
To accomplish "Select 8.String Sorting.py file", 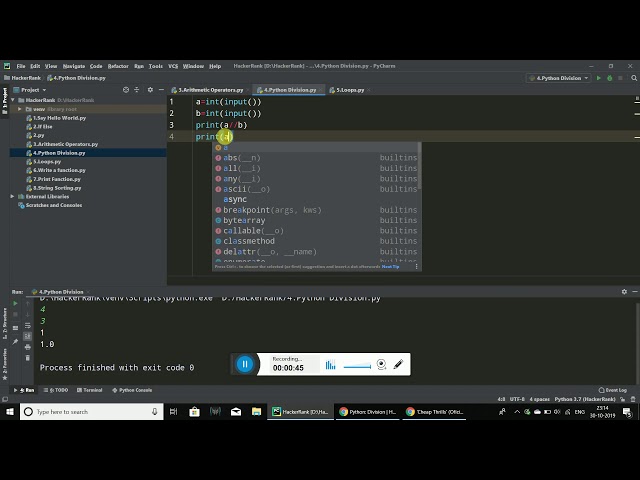I will point(57,188).
